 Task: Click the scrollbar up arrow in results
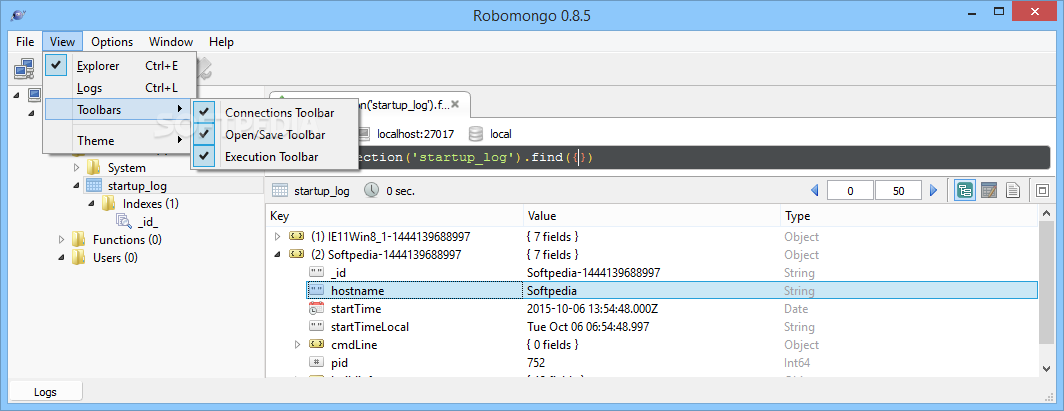[1046, 214]
